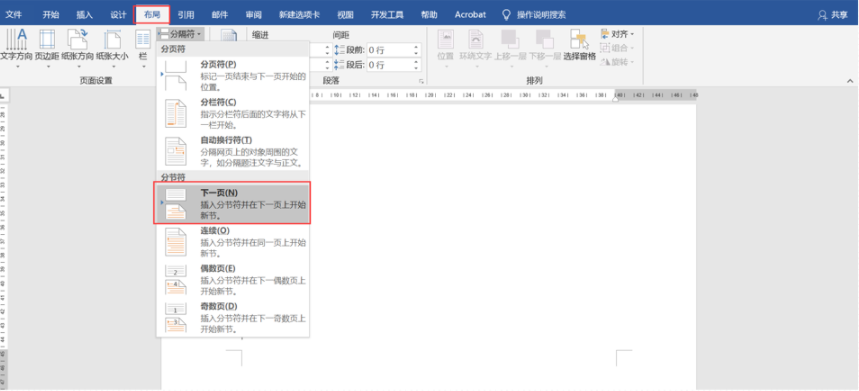Increase the 段后 spacing with up arrow

tap(416, 61)
